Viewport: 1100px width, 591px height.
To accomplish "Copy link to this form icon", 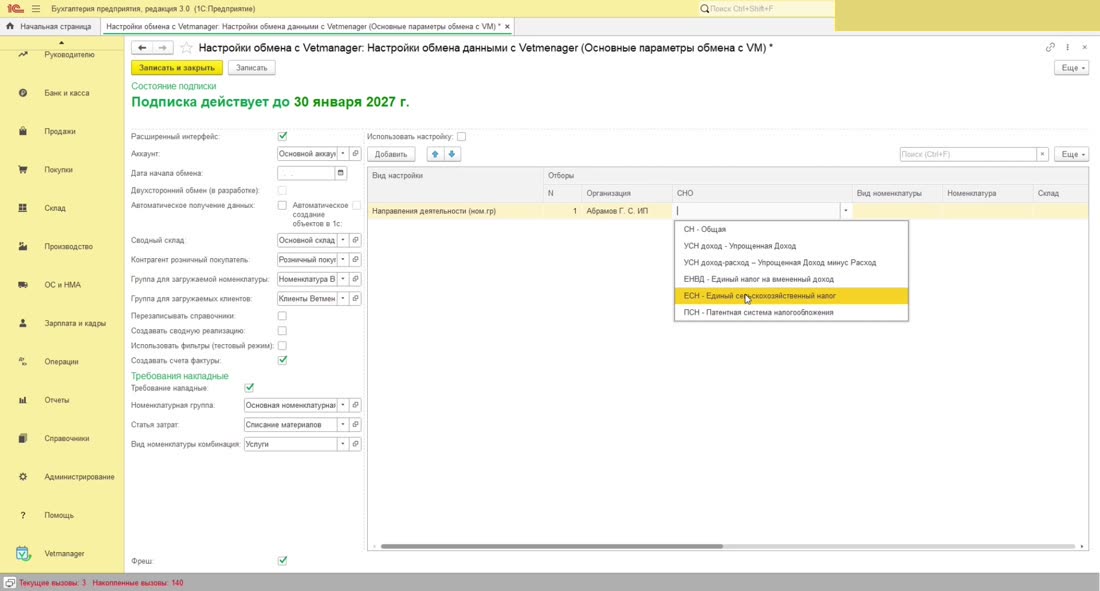I will (1050, 47).
